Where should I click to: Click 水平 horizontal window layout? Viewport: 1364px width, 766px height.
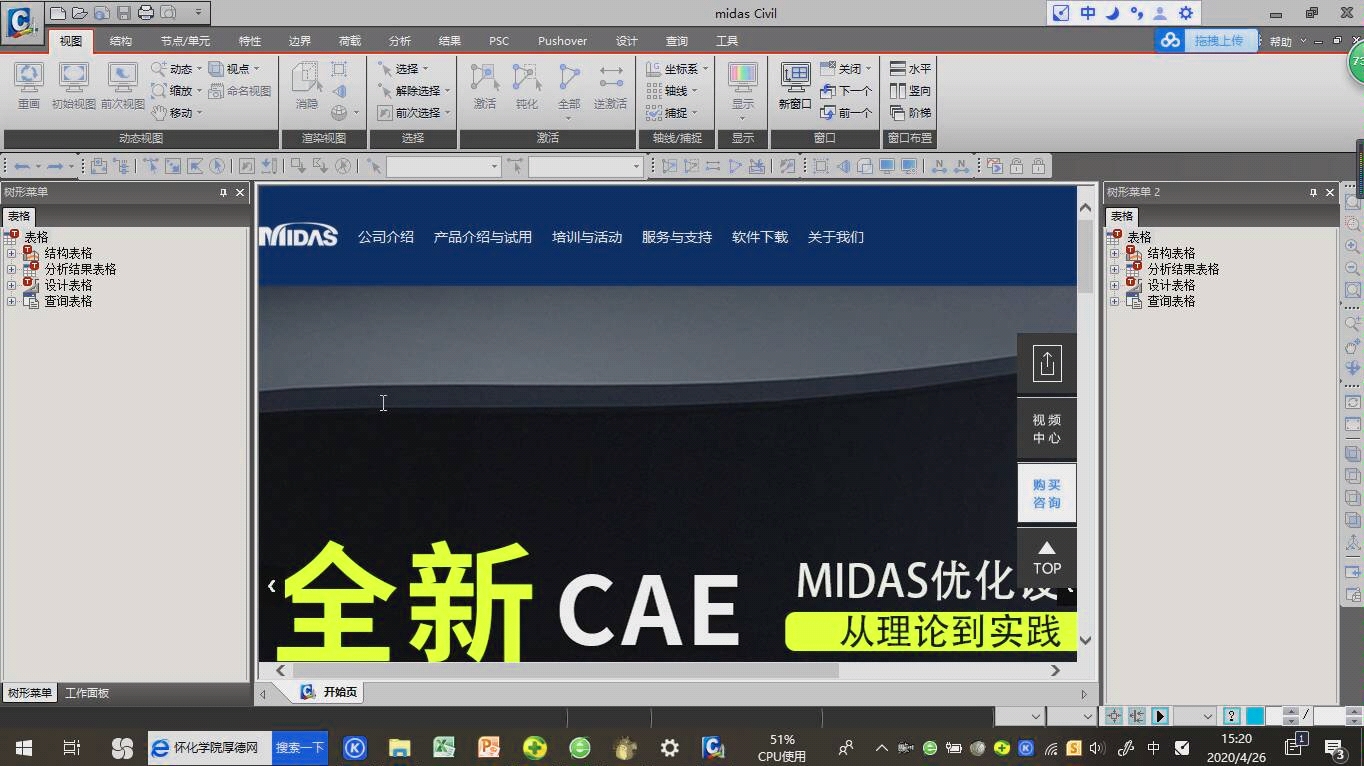pyautogui.click(x=911, y=69)
